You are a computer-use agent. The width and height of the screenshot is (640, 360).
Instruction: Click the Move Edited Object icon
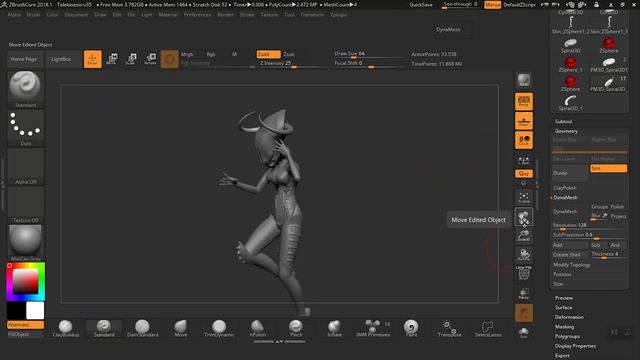coord(524,217)
